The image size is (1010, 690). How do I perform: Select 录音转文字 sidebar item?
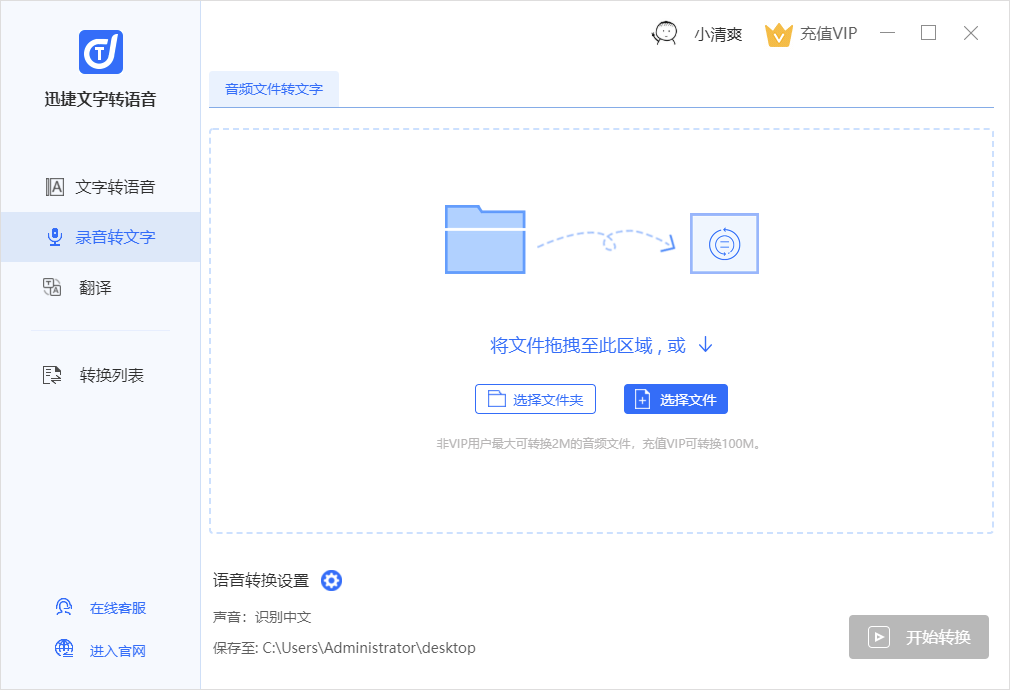click(100, 237)
